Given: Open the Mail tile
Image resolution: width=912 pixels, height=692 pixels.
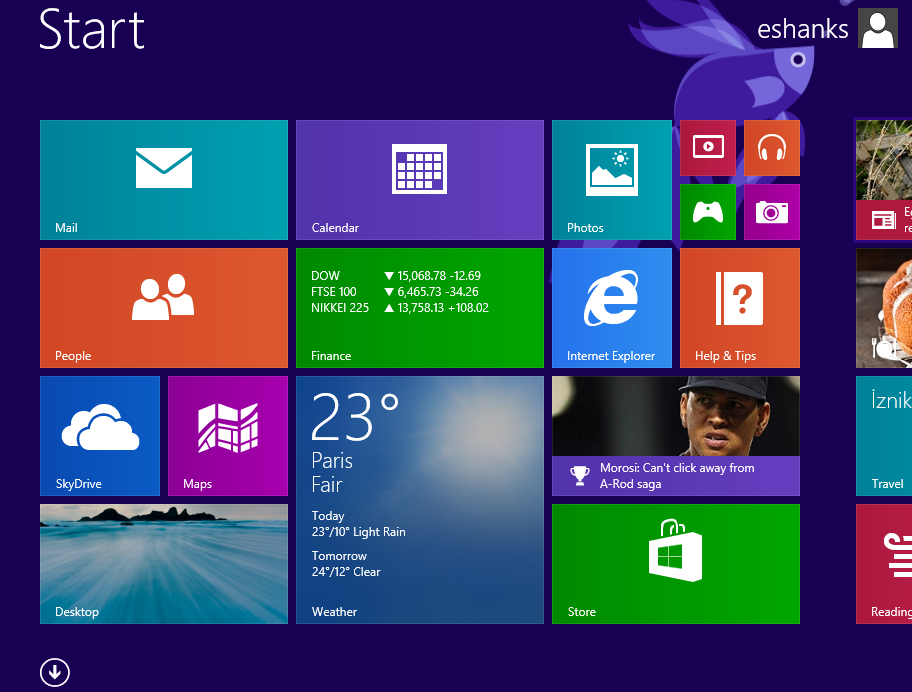Looking at the screenshot, I should (163, 180).
